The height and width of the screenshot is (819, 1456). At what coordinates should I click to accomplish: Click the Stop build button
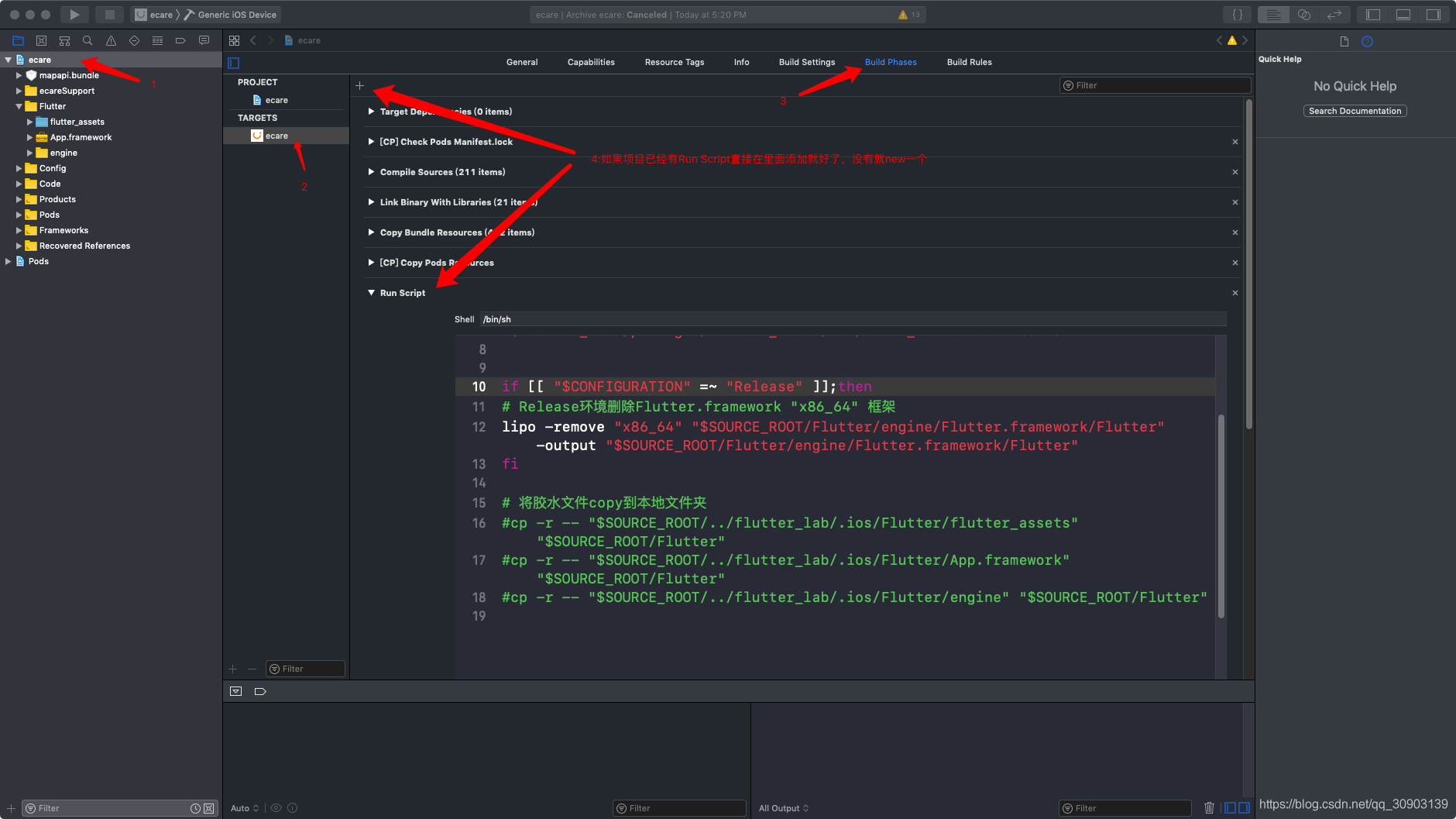[110, 15]
